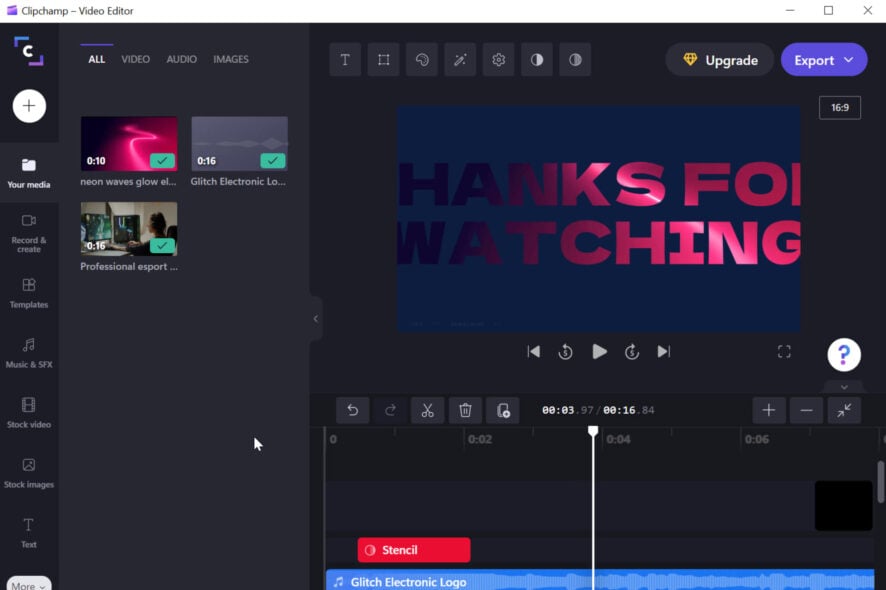Switch to the IMAGES media tab
This screenshot has width=886, height=590.
point(231,59)
